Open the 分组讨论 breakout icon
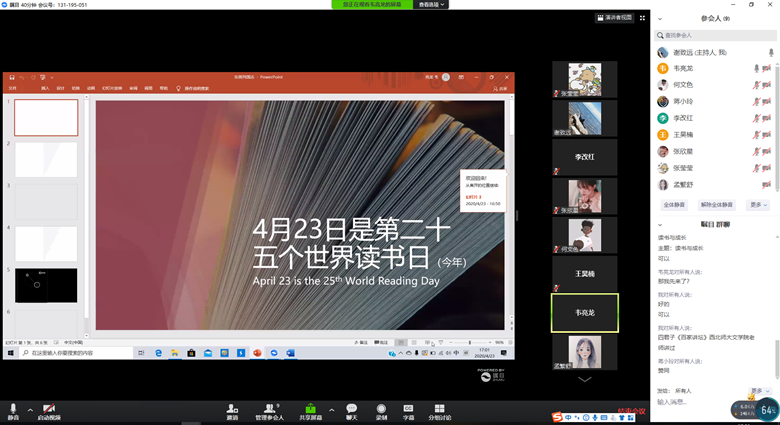 click(439, 408)
